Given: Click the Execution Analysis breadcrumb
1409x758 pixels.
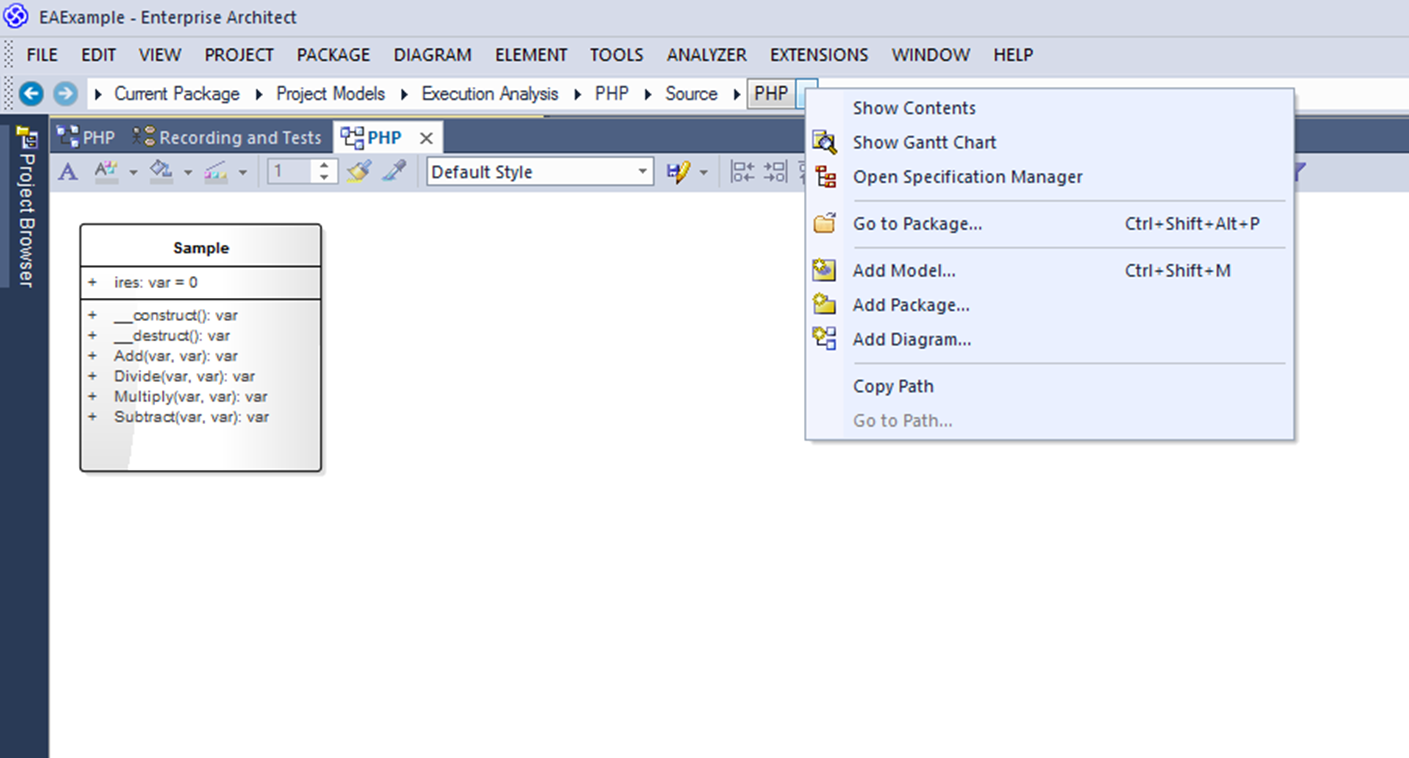Looking at the screenshot, I should click(490, 94).
